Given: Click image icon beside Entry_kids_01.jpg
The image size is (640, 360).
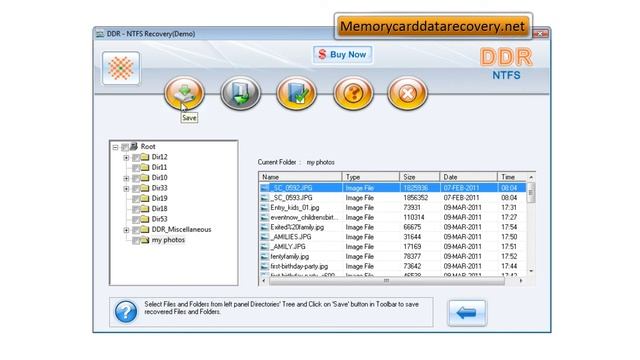Looking at the screenshot, I should (x=265, y=207).
